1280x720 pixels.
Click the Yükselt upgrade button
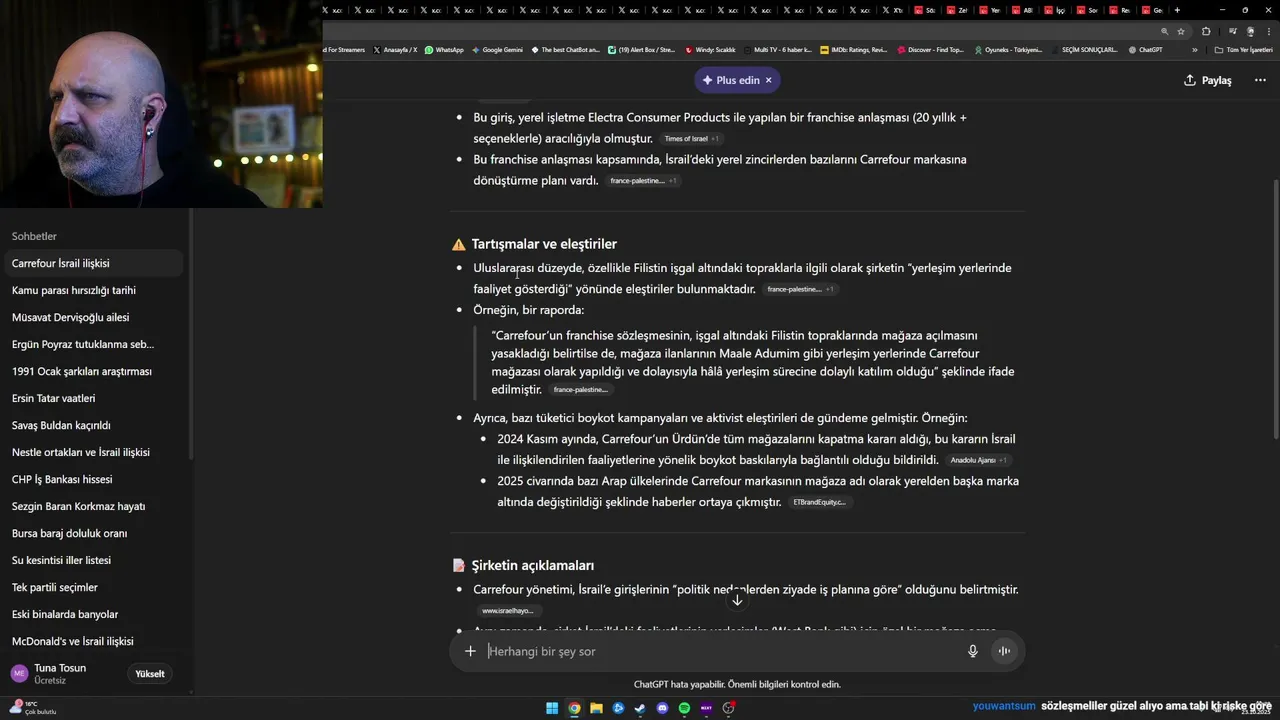pos(150,674)
